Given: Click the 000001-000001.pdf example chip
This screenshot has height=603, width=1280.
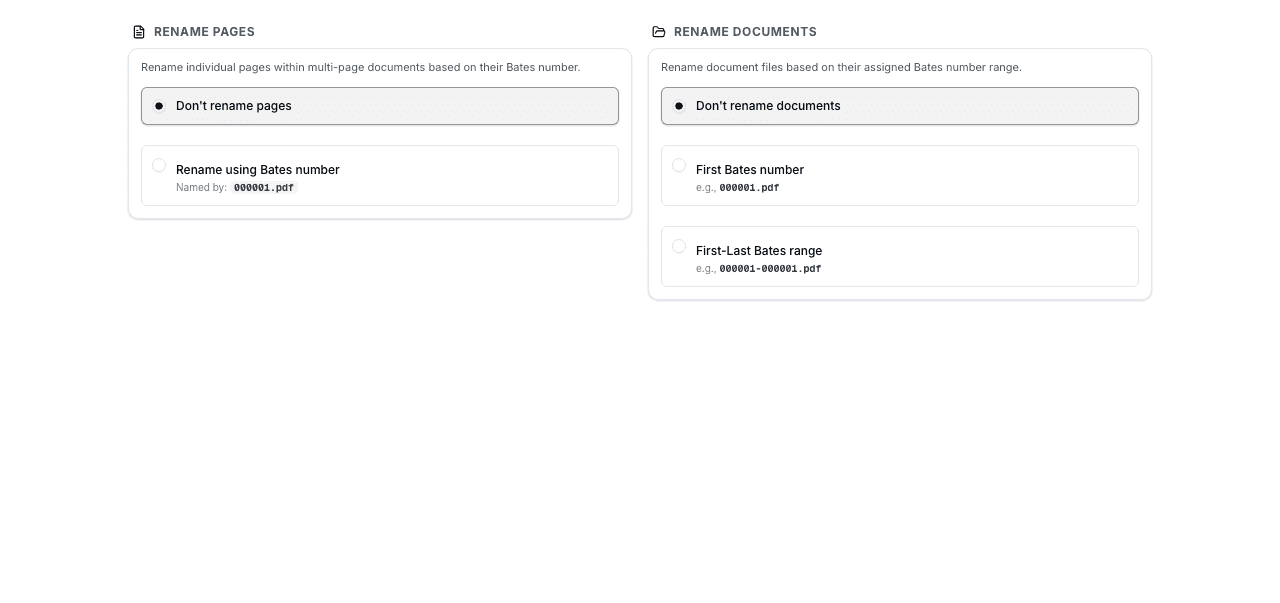Looking at the screenshot, I should coord(769,268).
